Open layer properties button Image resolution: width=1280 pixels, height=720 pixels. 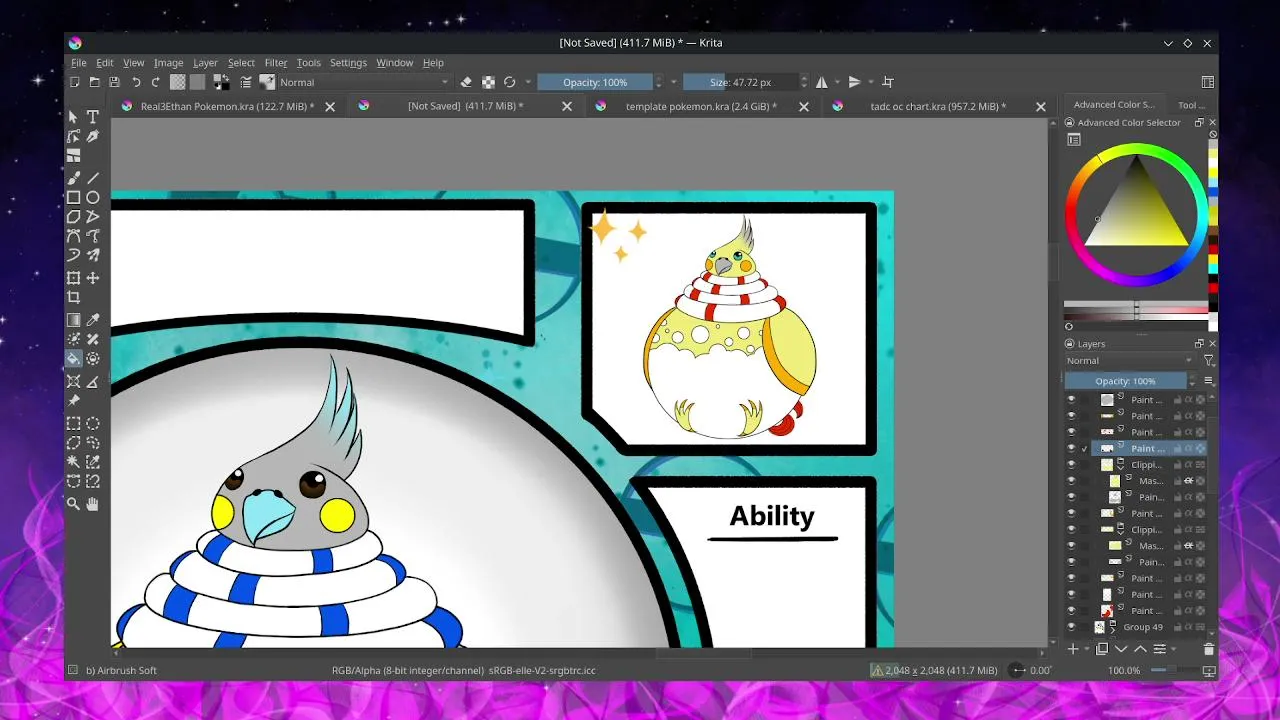point(1160,649)
